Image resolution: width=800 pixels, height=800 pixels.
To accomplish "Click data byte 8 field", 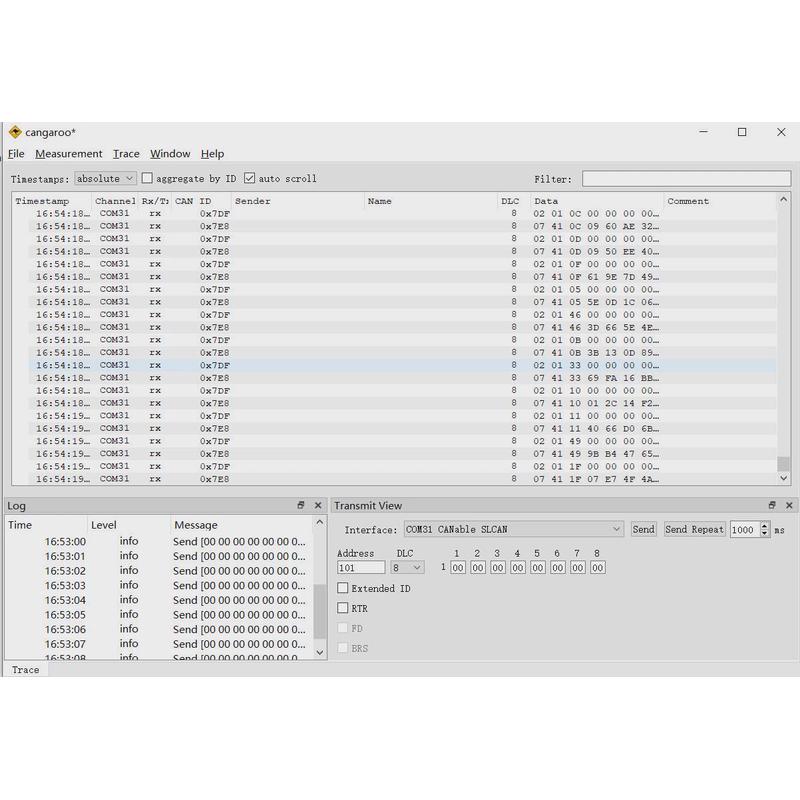I will 597,567.
